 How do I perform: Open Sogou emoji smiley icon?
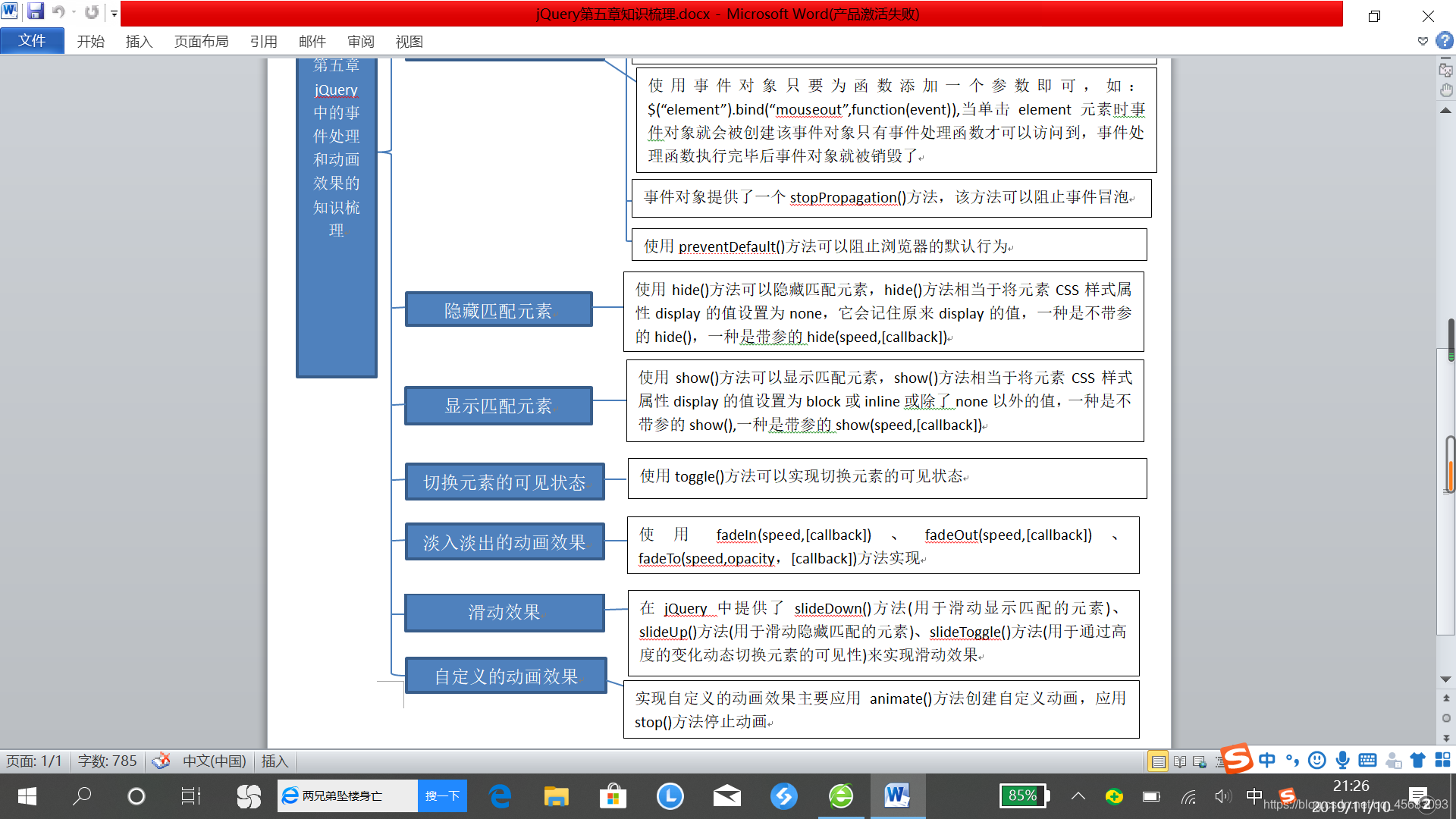(x=1317, y=760)
